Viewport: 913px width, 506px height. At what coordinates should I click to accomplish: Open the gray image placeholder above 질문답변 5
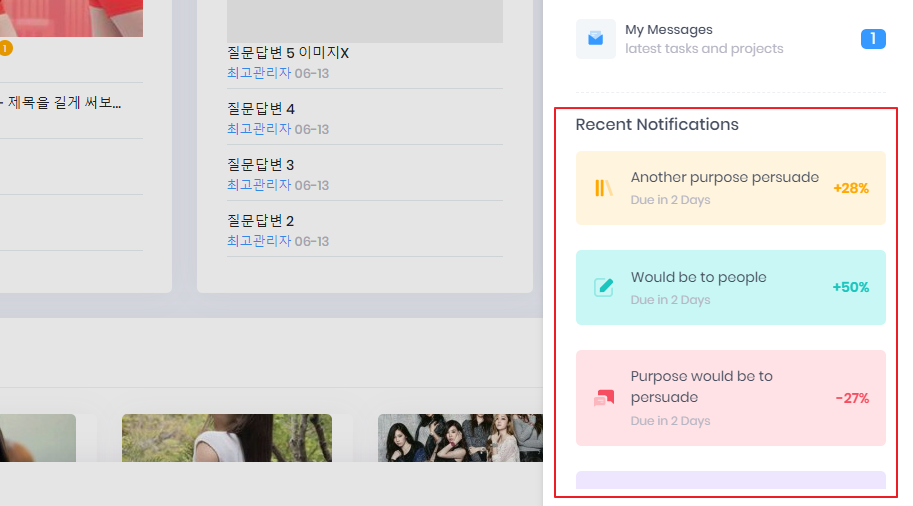[365, 21]
